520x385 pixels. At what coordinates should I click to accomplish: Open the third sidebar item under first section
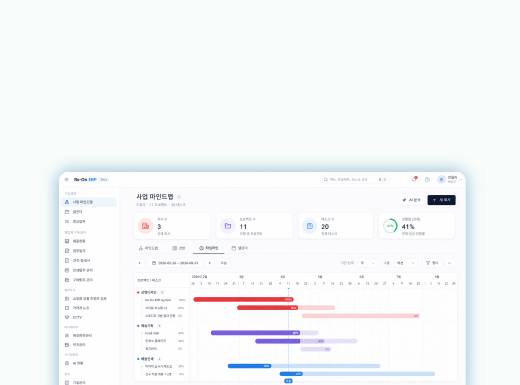(x=89, y=222)
